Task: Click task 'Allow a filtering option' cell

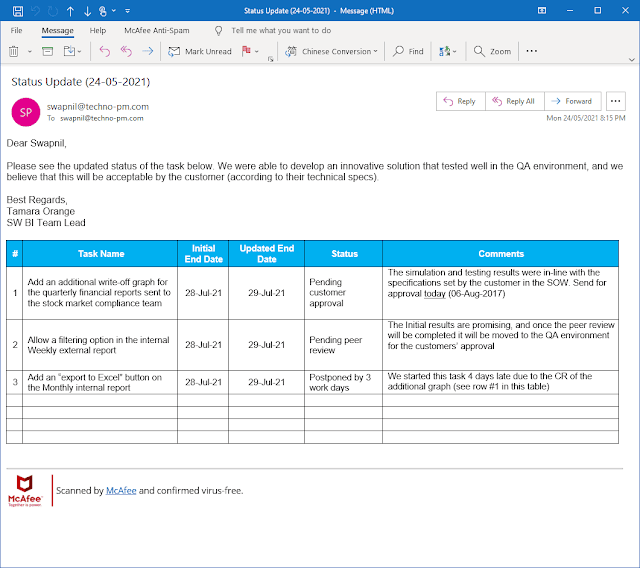Action: (100, 345)
